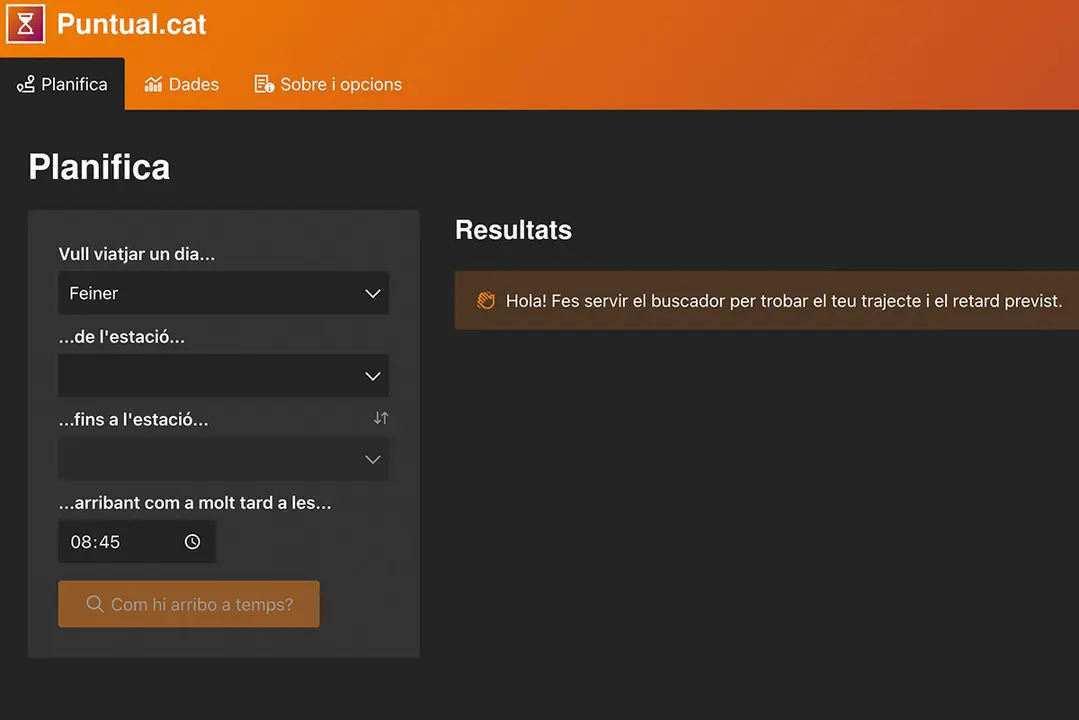Click the document icon beside Sobre i opcions
Viewport: 1079px width, 720px height.
click(x=264, y=85)
